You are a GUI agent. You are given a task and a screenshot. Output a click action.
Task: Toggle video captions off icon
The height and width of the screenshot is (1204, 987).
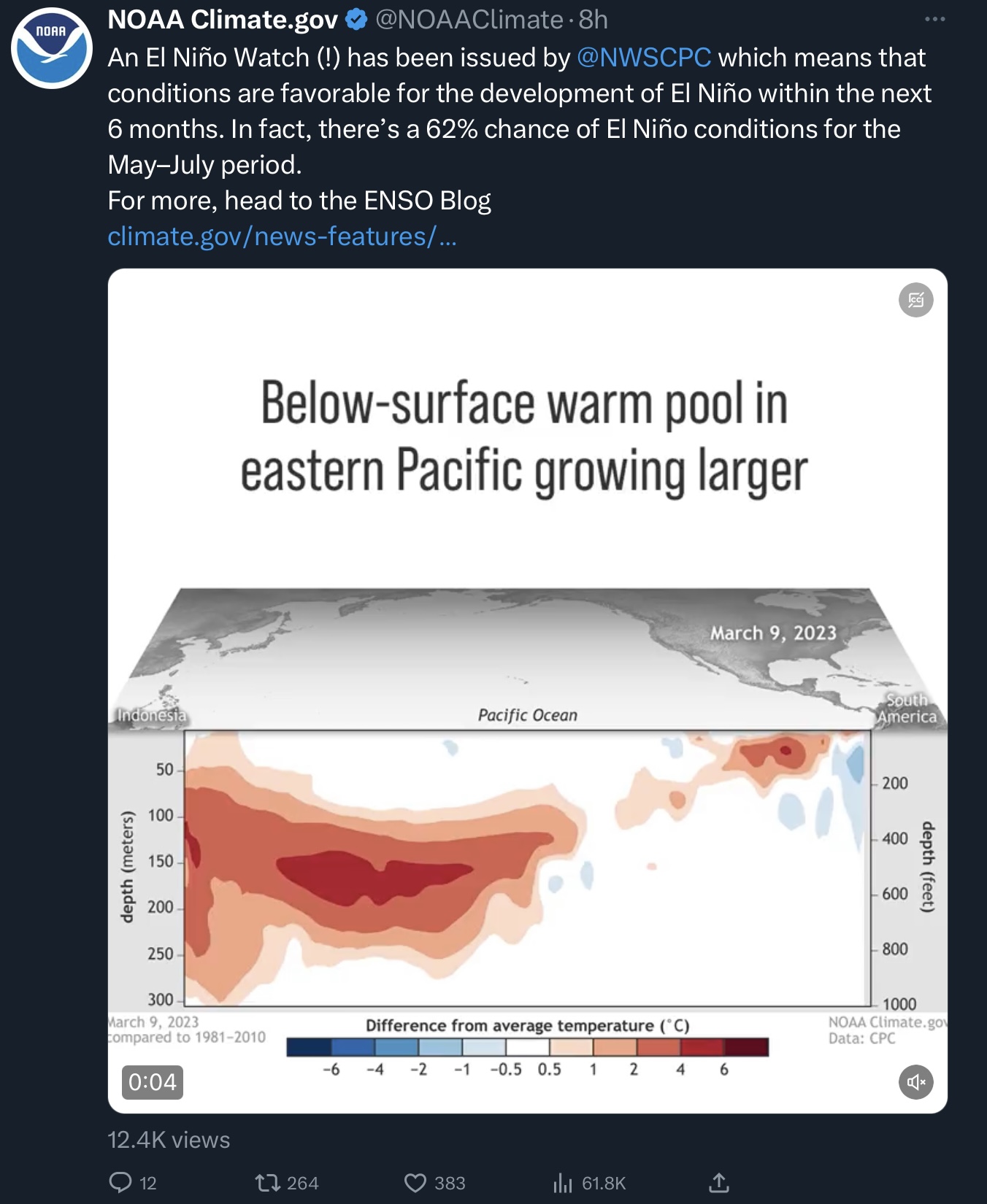pyautogui.click(x=915, y=300)
